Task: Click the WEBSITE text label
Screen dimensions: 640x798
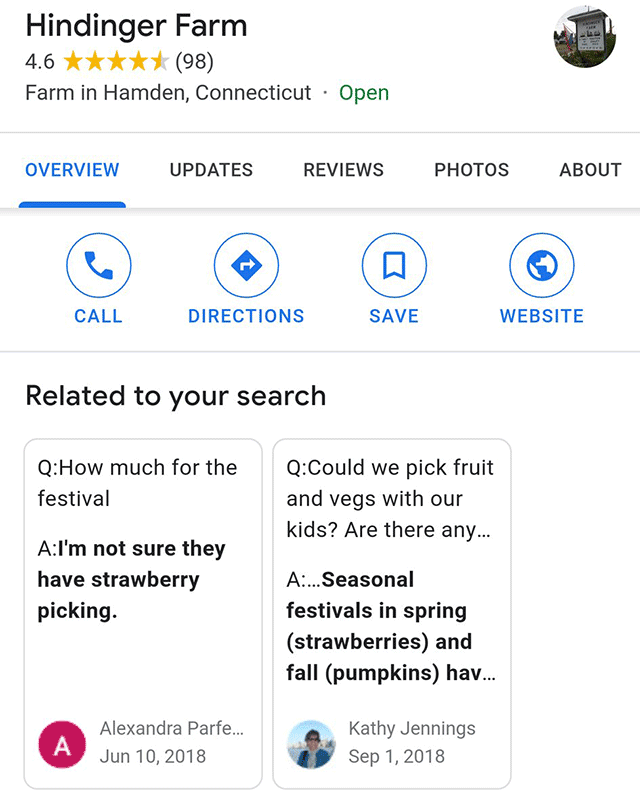Action: [x=541, y=316]
